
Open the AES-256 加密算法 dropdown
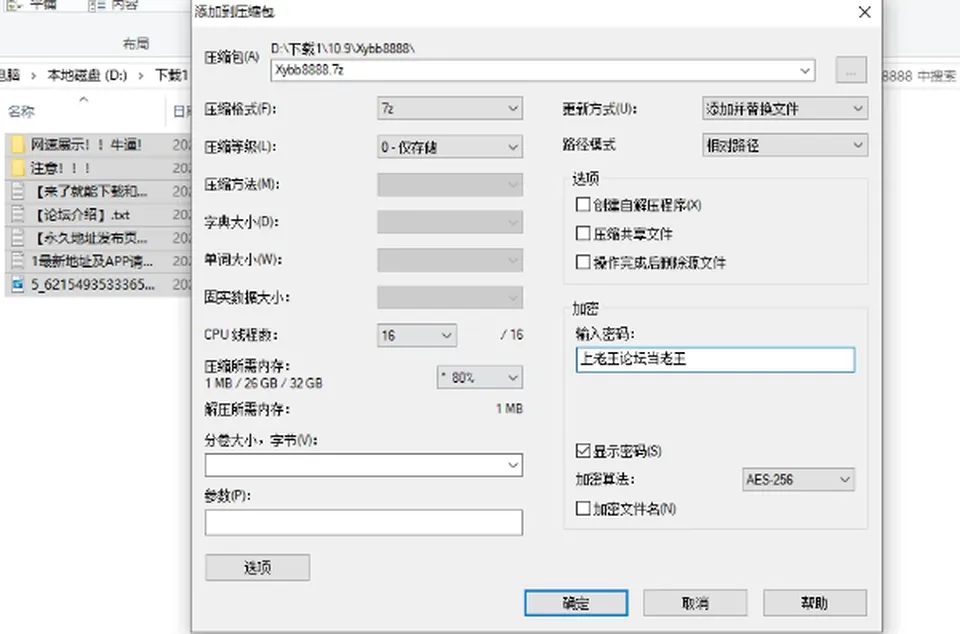798,480
